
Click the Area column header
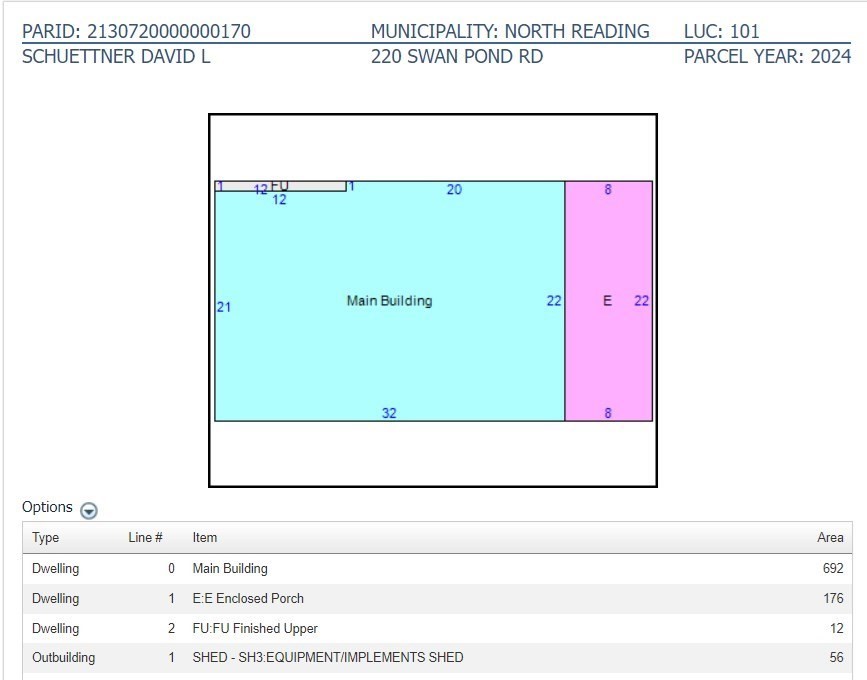click(x=829, y=538)
